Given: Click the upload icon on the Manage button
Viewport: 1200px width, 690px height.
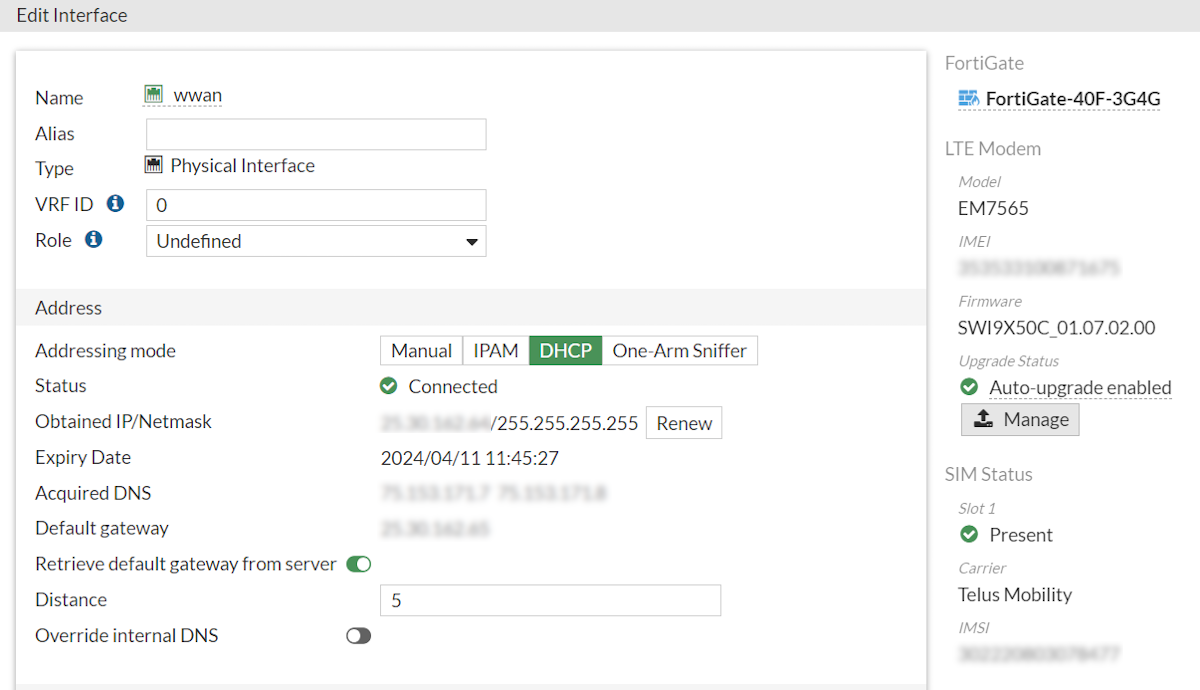Looking at the screenshot, I should 985,419.
